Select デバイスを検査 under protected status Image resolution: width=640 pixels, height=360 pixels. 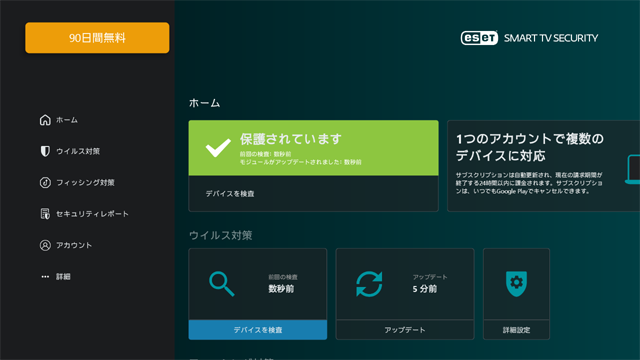coord(313,193)
